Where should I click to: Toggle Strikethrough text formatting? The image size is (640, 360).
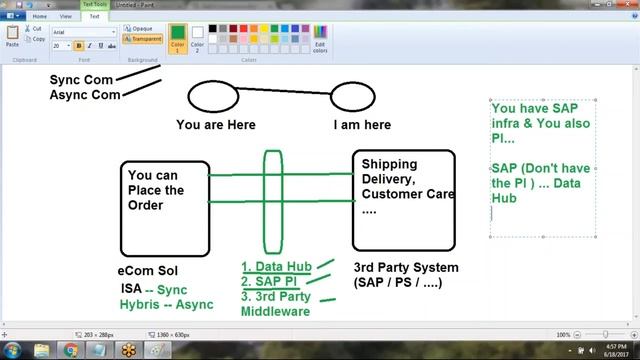[x=112, y=46]
